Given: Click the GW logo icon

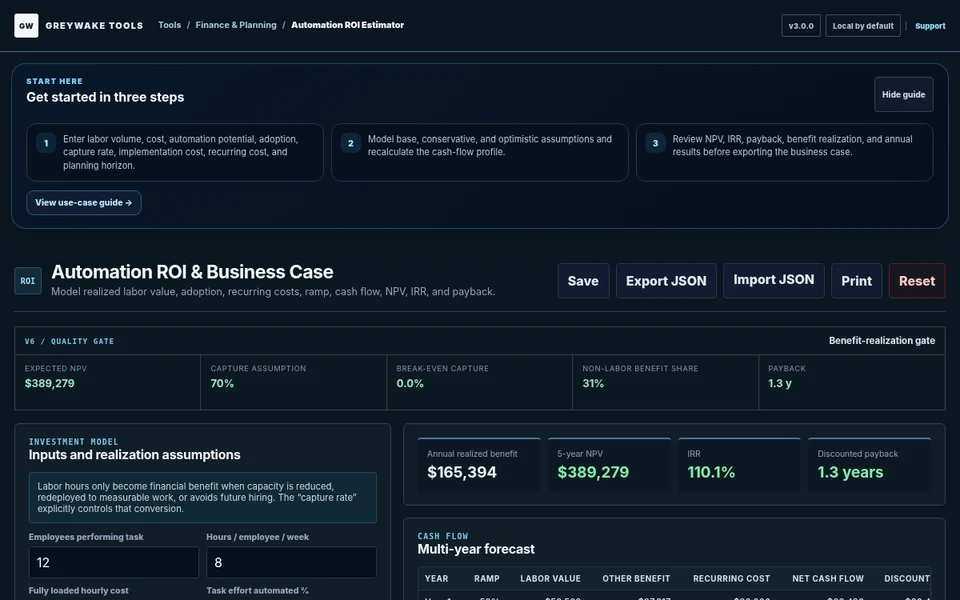Looking at the screenshot, I should pyautogui.click(x=26, y=26).
